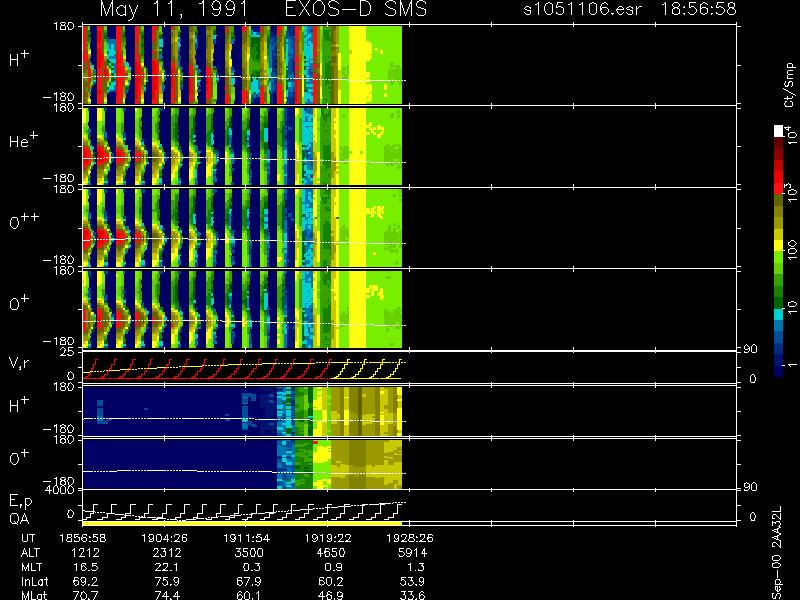Click the white top segment of color bar
The image size is (800, 600).
(x=779, y=131)
